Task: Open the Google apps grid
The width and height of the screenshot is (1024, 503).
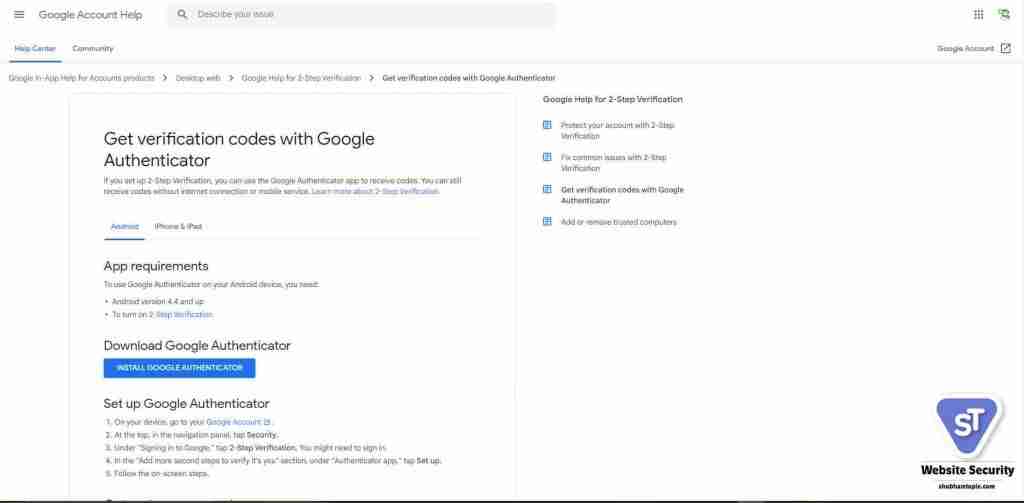Action: pyautogui.click(x=978, y=14)
